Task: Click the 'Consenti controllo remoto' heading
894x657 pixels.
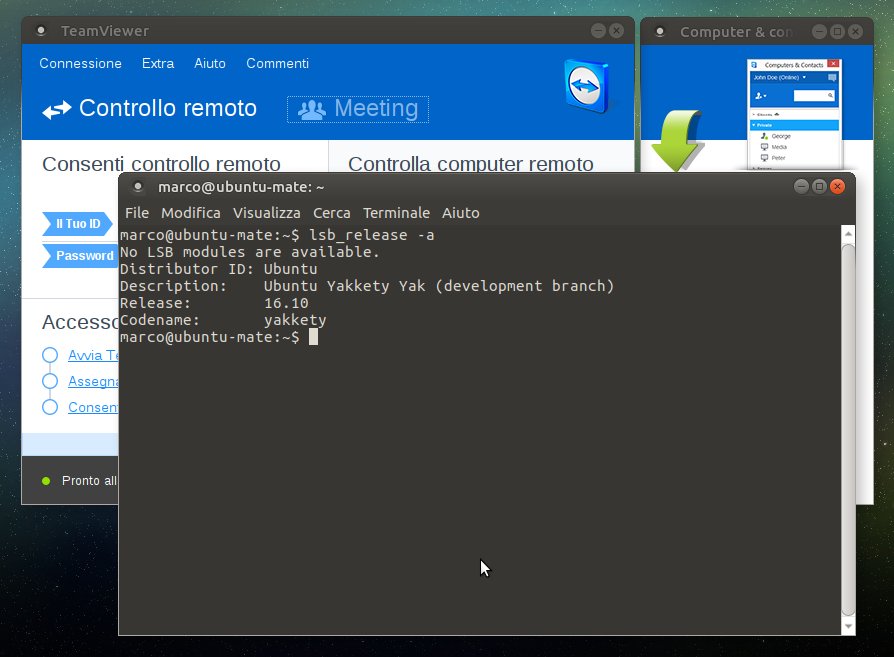Action: pos(161,164)
